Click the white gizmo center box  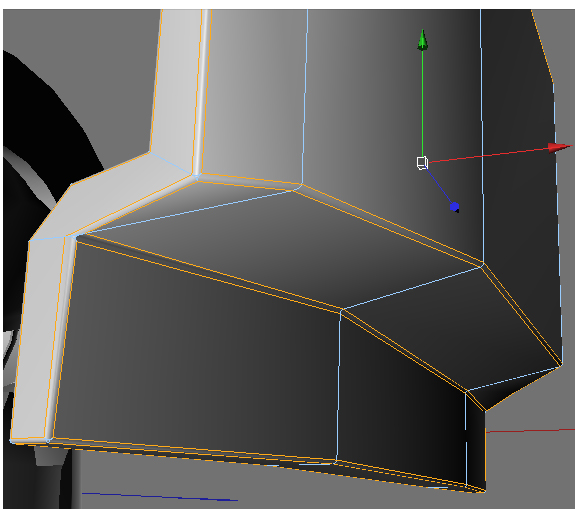click(x=422, y=162)
